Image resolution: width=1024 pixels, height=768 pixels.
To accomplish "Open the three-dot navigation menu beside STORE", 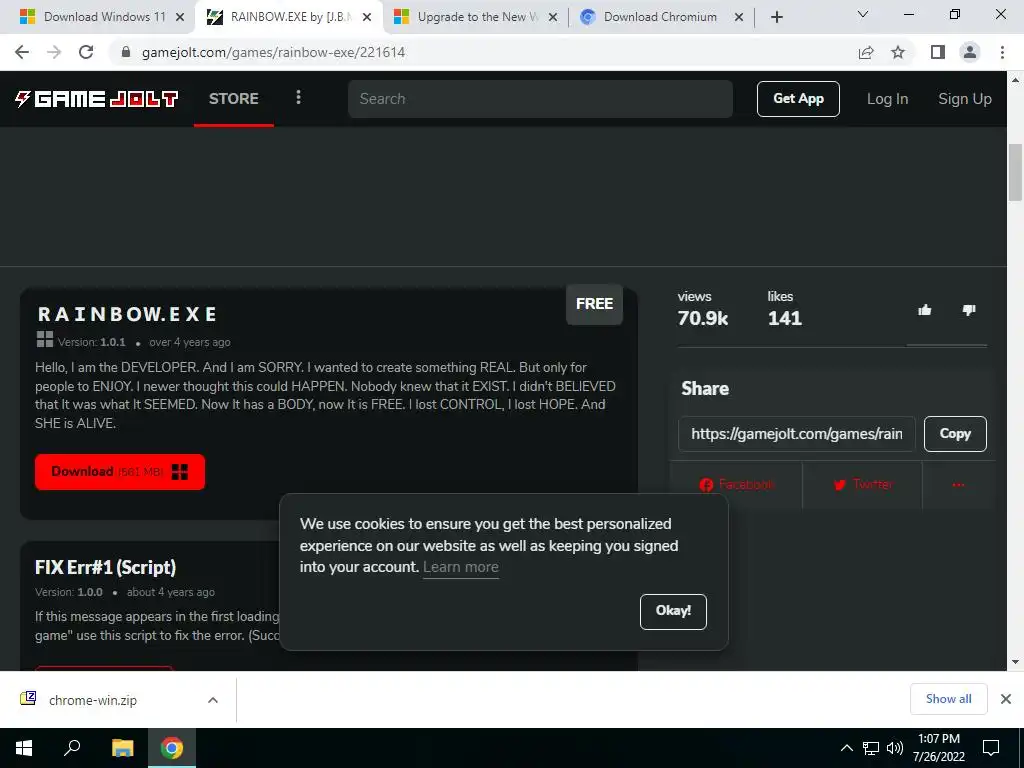I will 298,98.
